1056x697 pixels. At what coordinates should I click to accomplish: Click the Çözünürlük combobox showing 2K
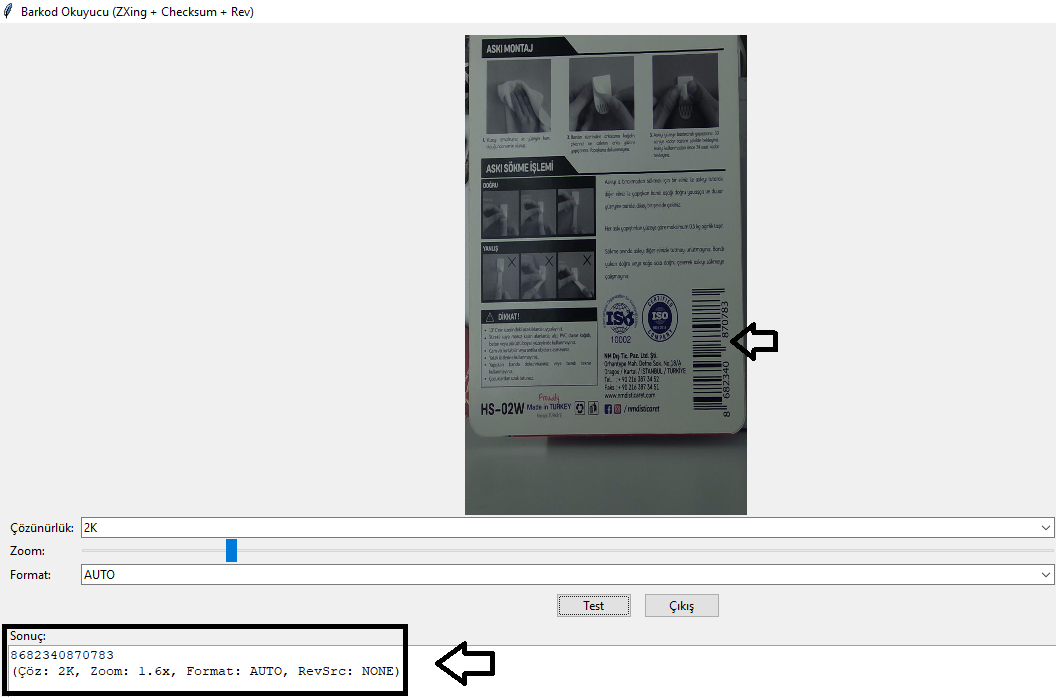560,527
